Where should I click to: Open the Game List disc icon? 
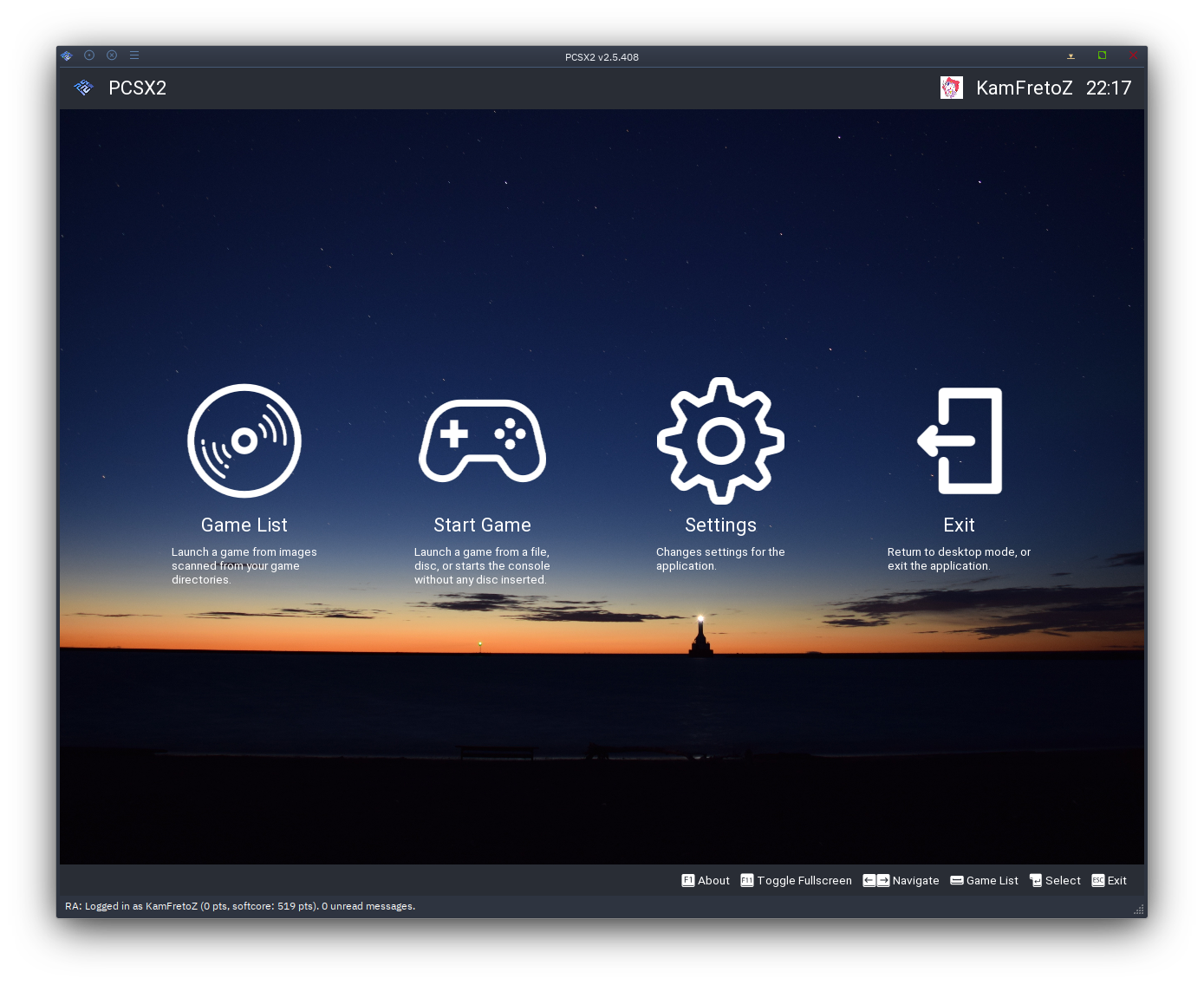point(244,440)
